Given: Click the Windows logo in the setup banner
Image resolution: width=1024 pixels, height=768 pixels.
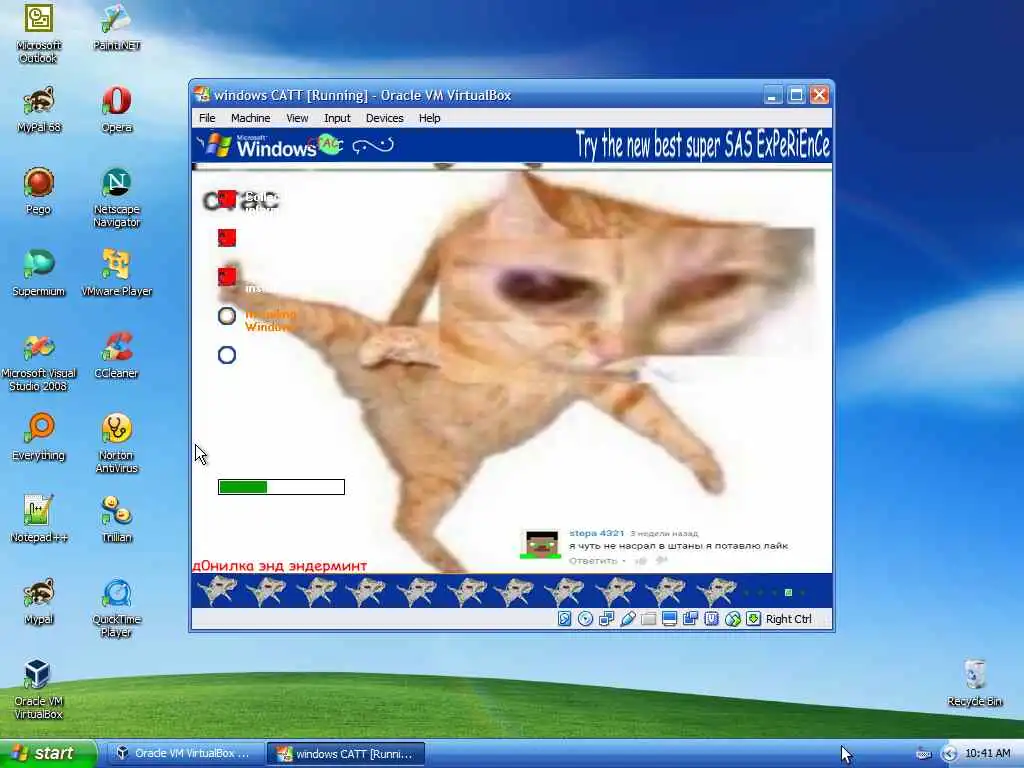Looking at the screenshot, I should 217,145.
